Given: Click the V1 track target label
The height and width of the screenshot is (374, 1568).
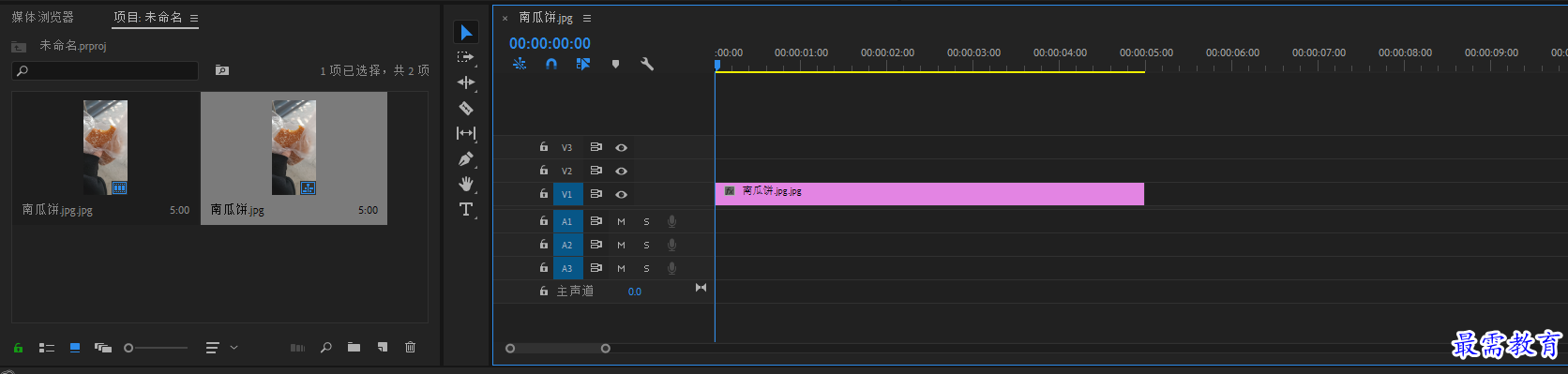Looking at the screenshot, I should (567, 194).
